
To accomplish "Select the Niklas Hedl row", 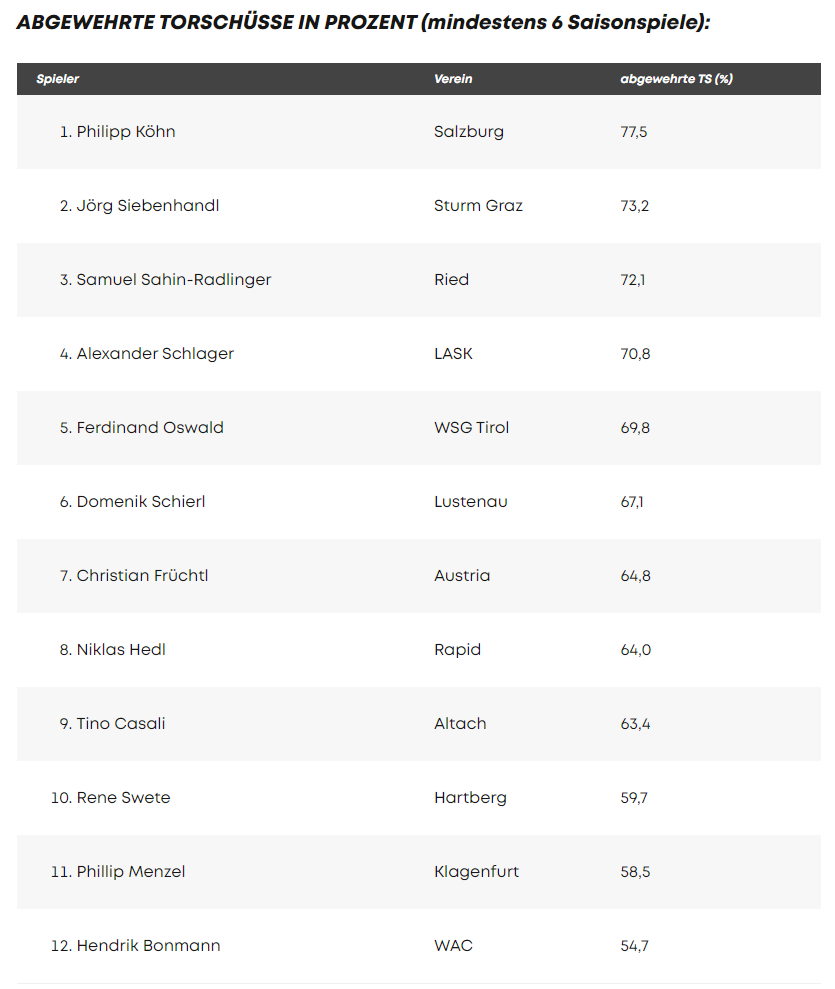I will tap(419, 650).
